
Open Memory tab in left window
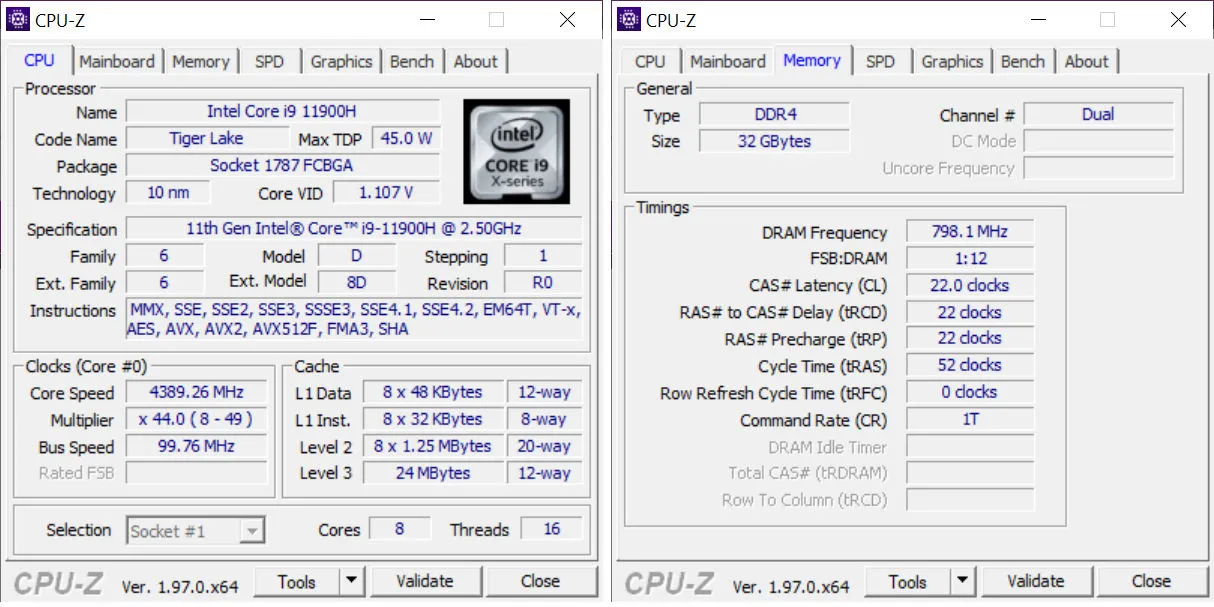coord(201,61)
